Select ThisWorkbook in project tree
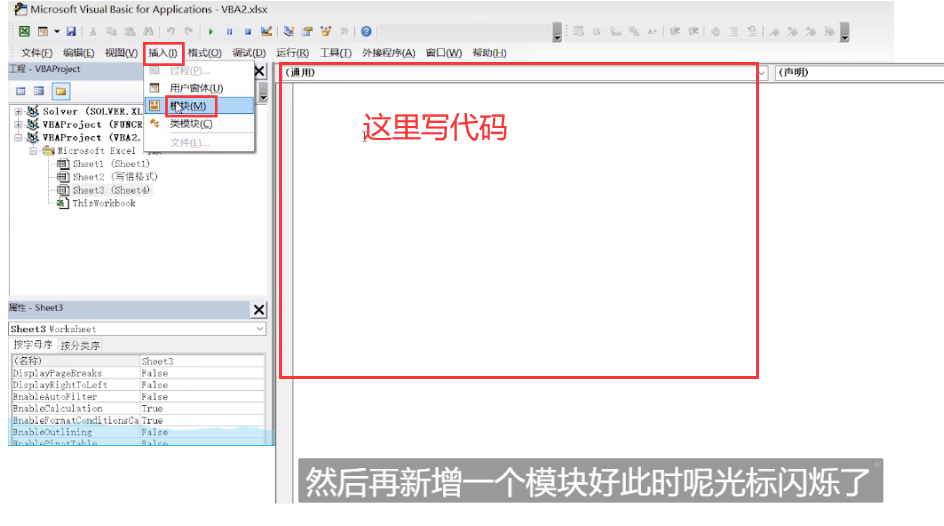 (104, 203)
